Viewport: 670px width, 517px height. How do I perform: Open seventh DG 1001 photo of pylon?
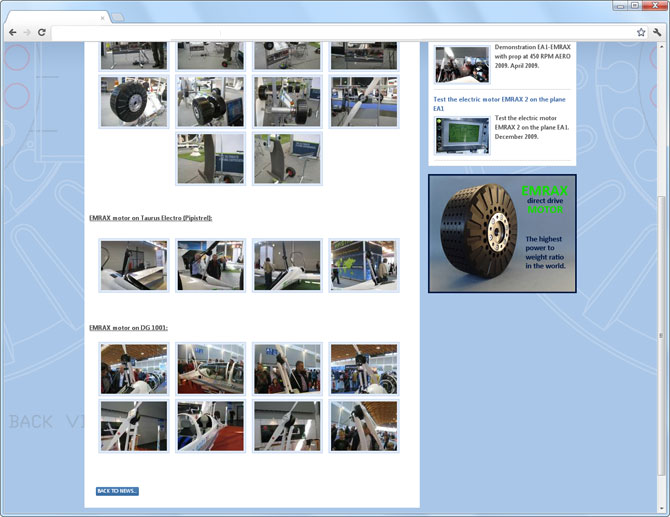pos(287,426)
